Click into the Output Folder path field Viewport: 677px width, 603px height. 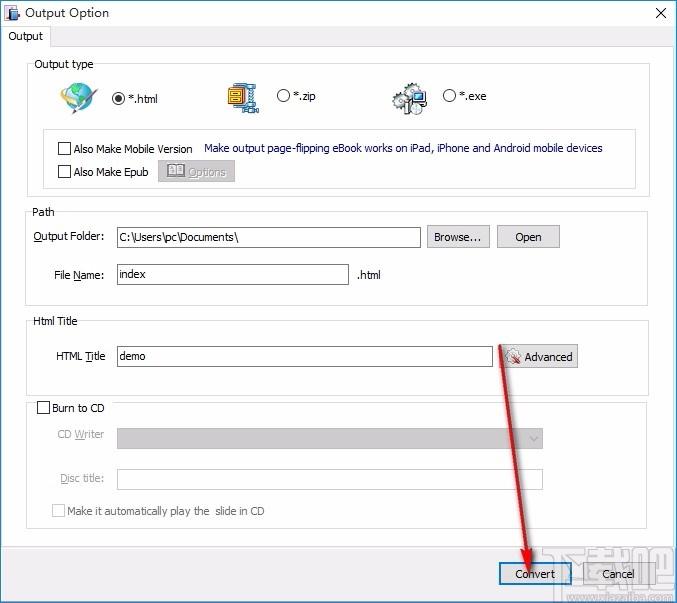(x=269, y=237)
